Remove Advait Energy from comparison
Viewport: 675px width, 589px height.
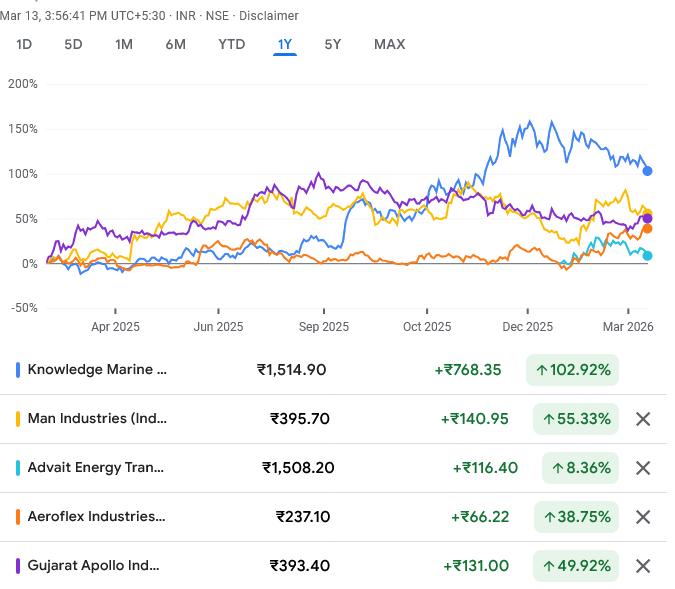coord(643,468)
